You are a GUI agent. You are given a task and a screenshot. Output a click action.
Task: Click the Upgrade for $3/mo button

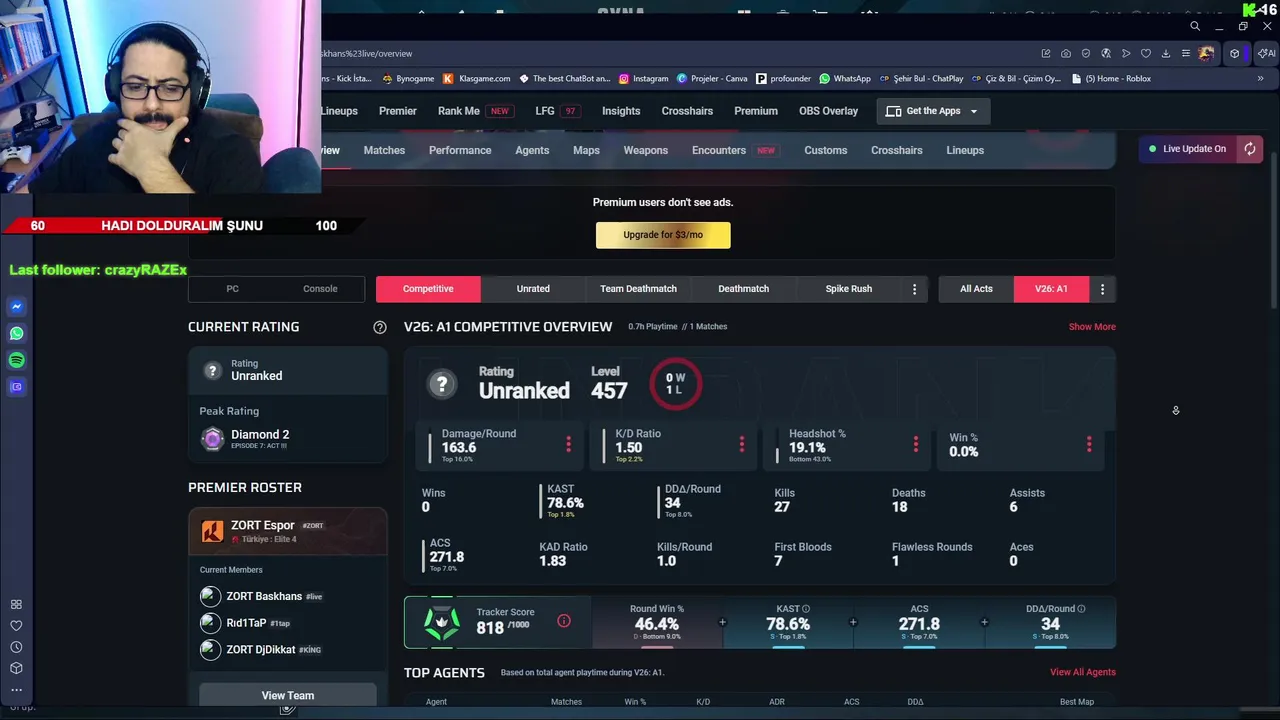click(x=663, y=235)
